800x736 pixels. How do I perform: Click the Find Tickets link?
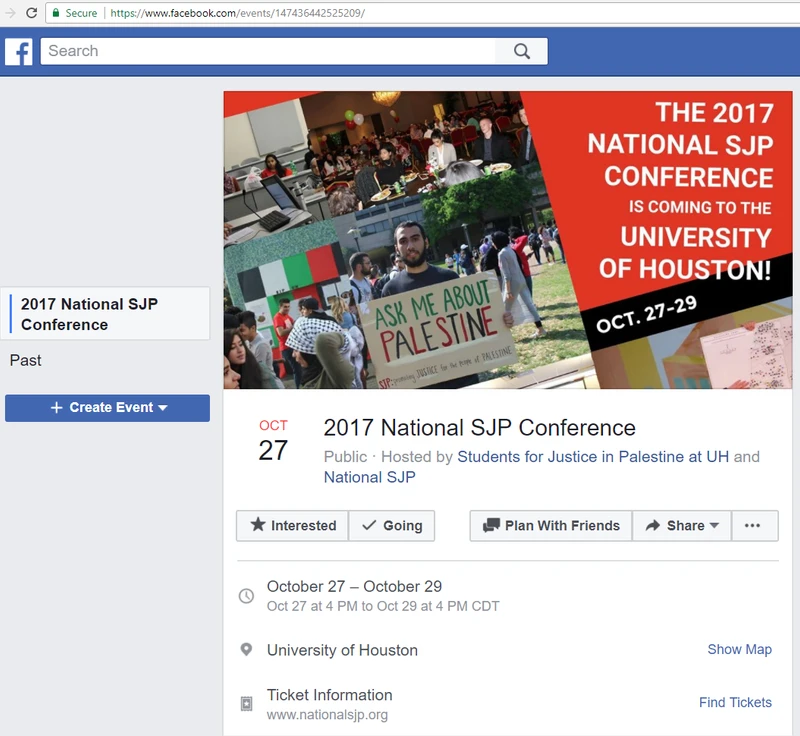click(x=735, y=702)
